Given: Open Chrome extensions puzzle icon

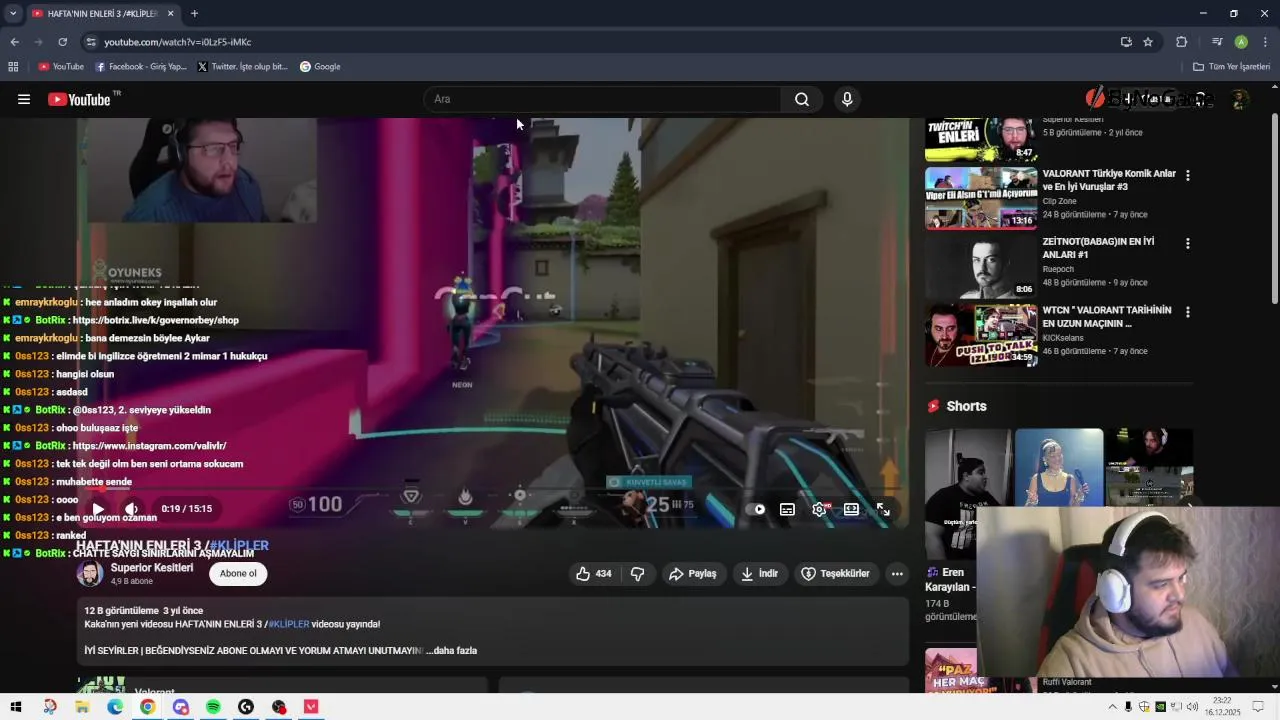Looking at the screenshot, I should pos(1181,42).
